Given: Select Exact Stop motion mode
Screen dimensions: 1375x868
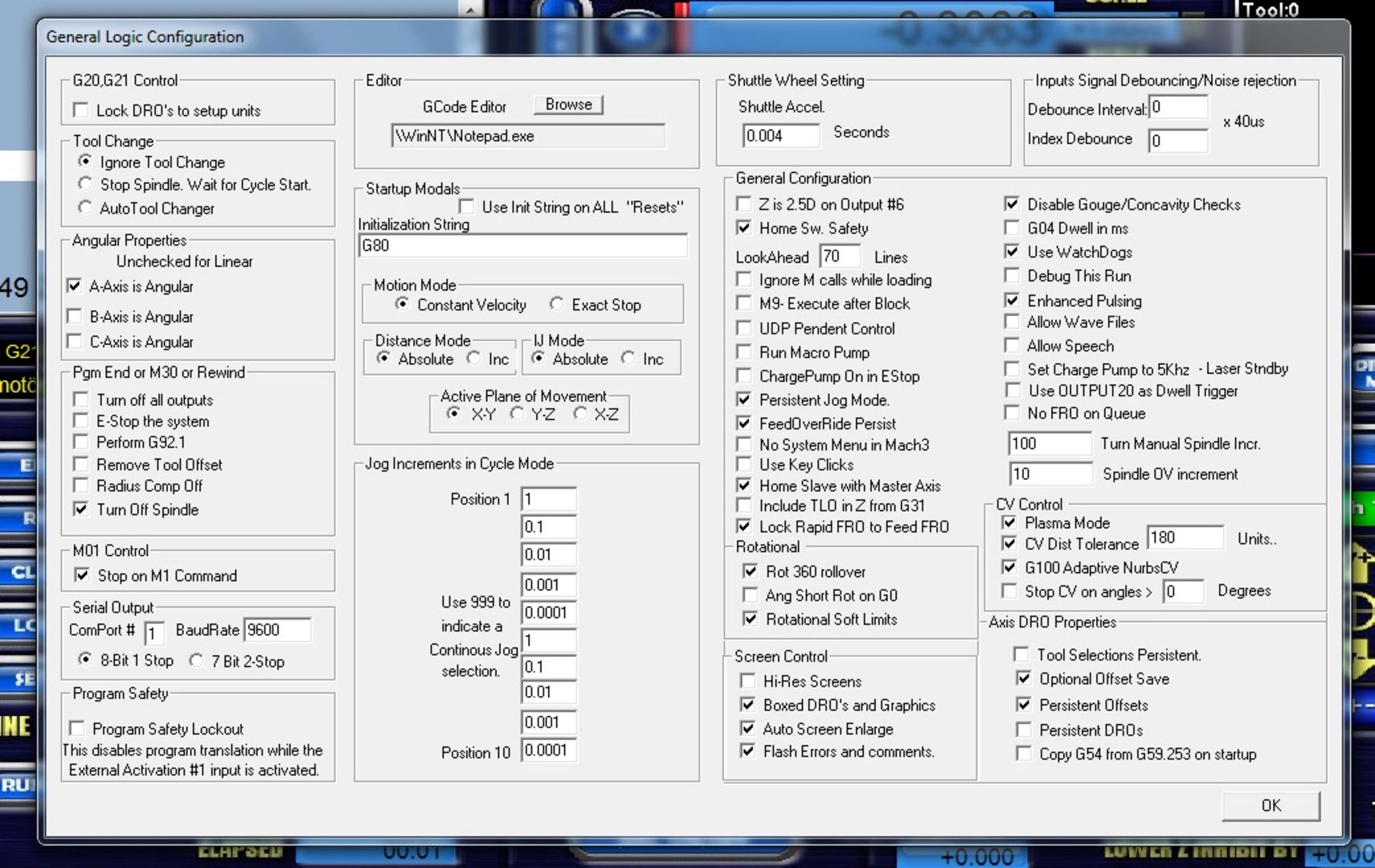Looking at the screenshot, I should tap(556, 304).
